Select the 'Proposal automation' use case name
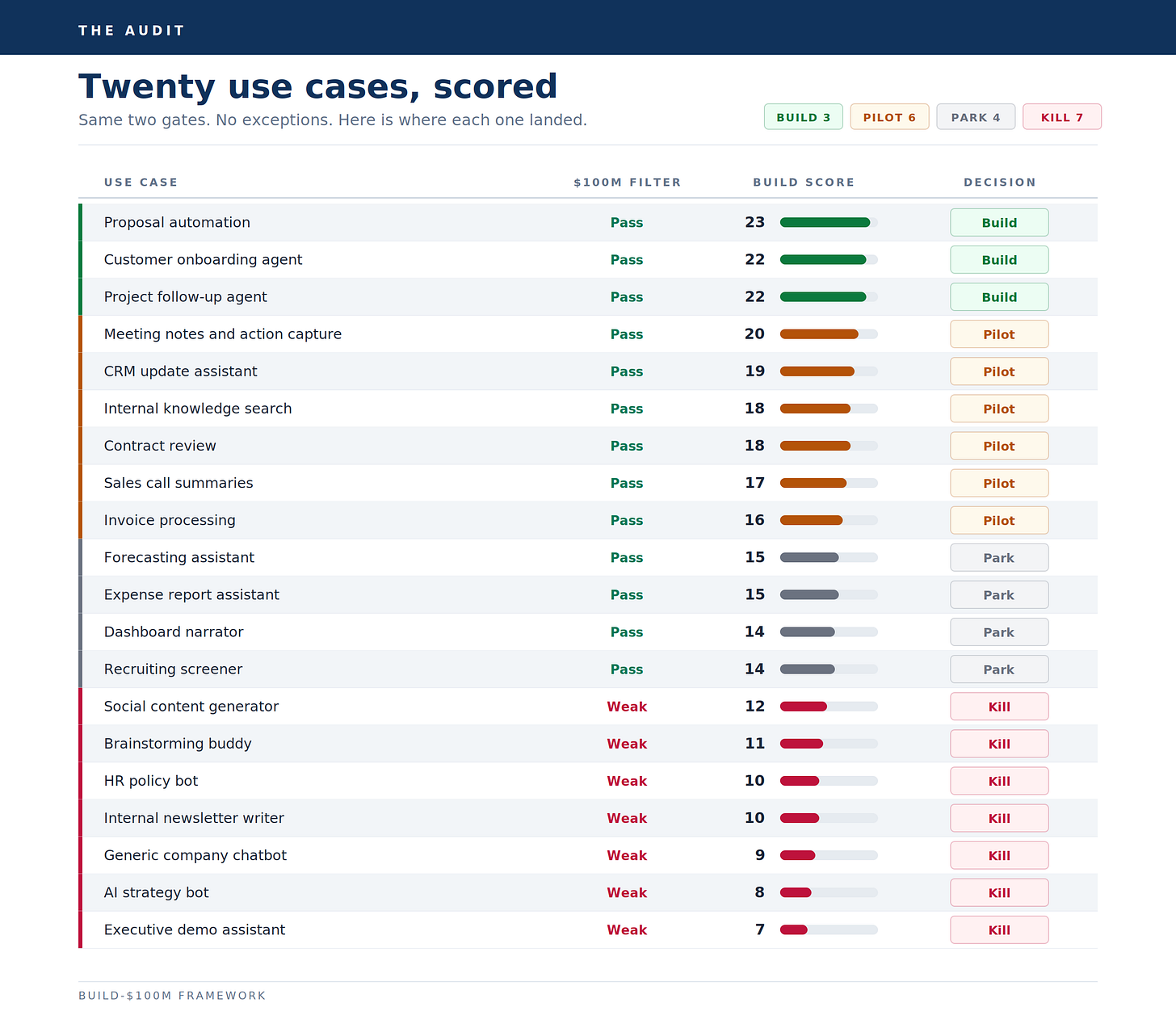 [177, 222]
